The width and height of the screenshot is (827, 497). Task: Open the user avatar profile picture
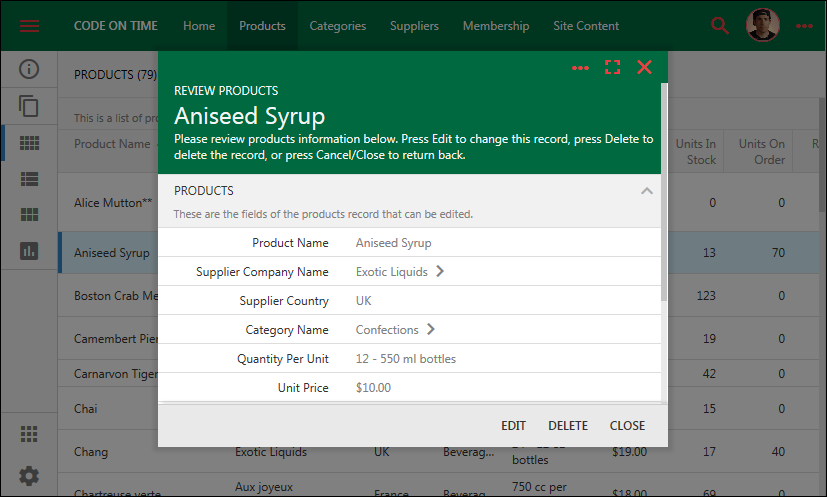click(763, 25)
